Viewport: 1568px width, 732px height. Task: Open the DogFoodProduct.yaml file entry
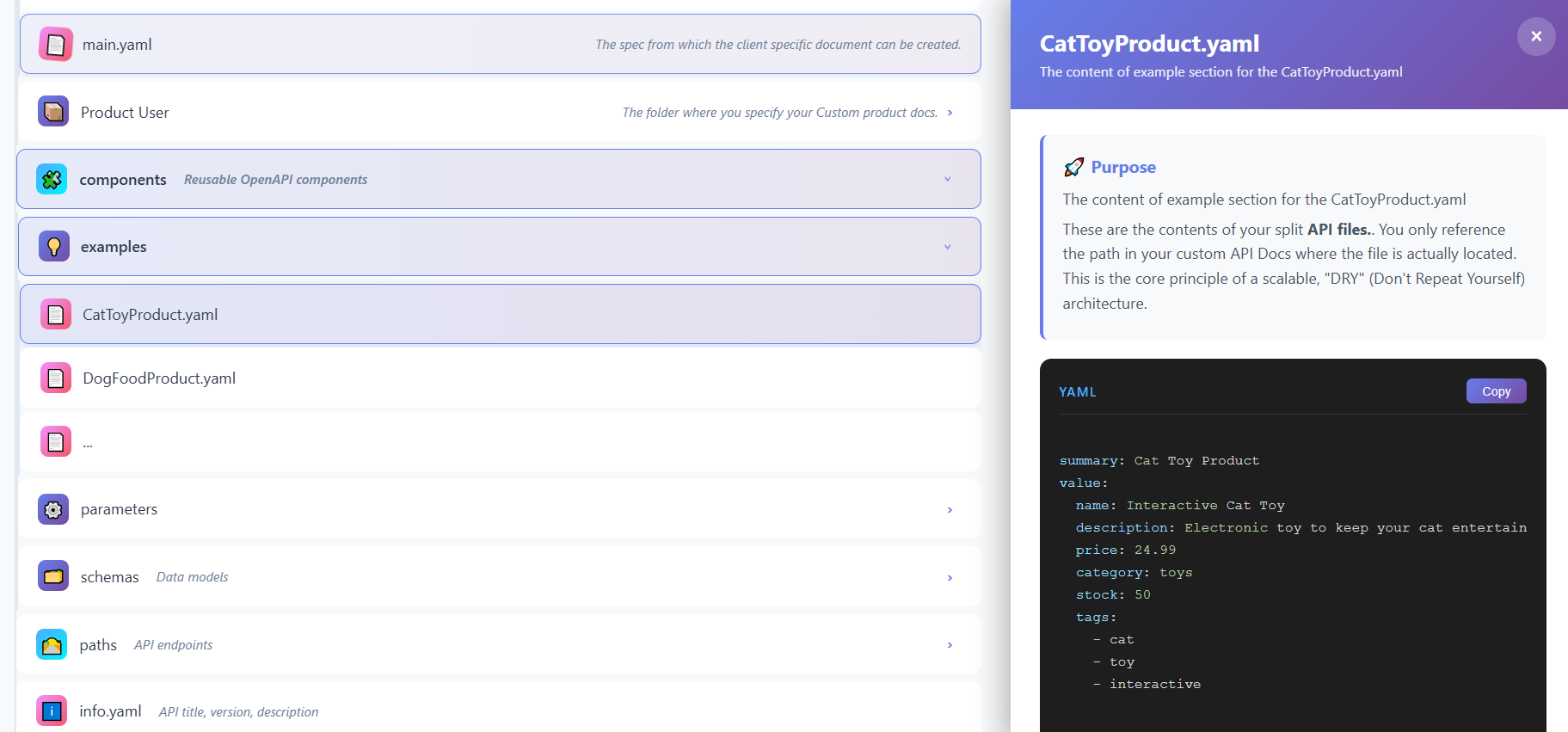tap(159, 378)
